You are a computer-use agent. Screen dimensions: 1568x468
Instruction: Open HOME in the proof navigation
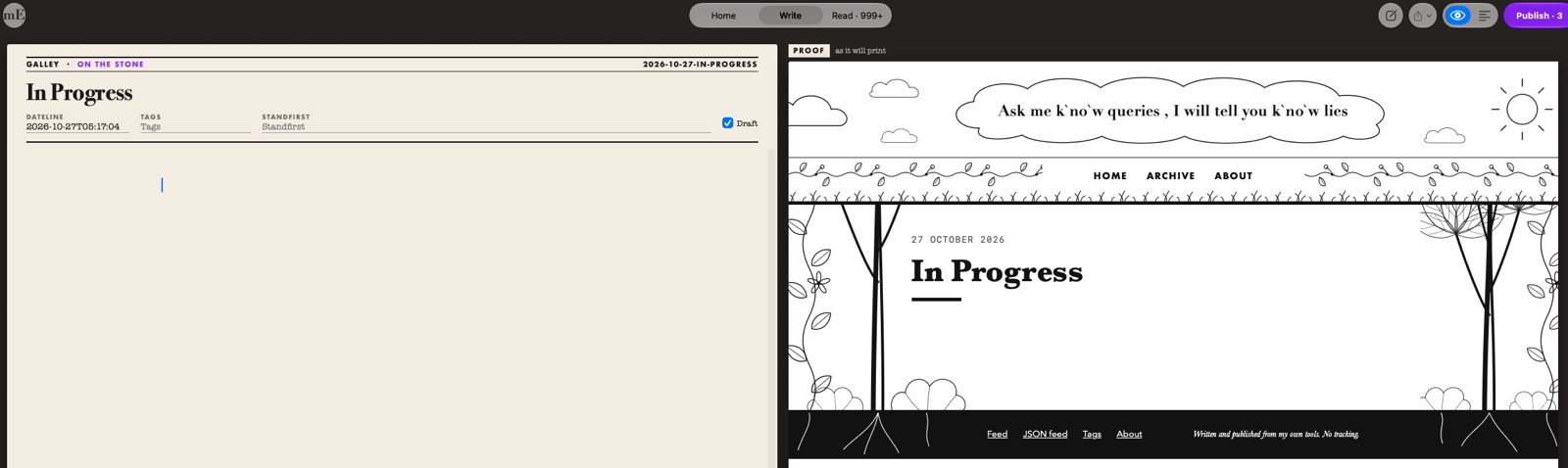click(x=1110, y=176)
